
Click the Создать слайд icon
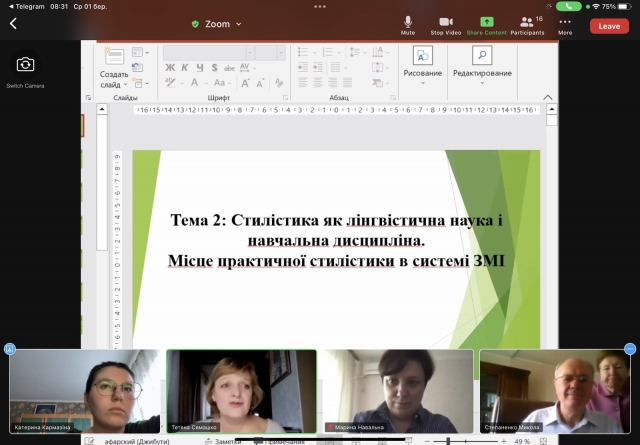pos(114,64)
